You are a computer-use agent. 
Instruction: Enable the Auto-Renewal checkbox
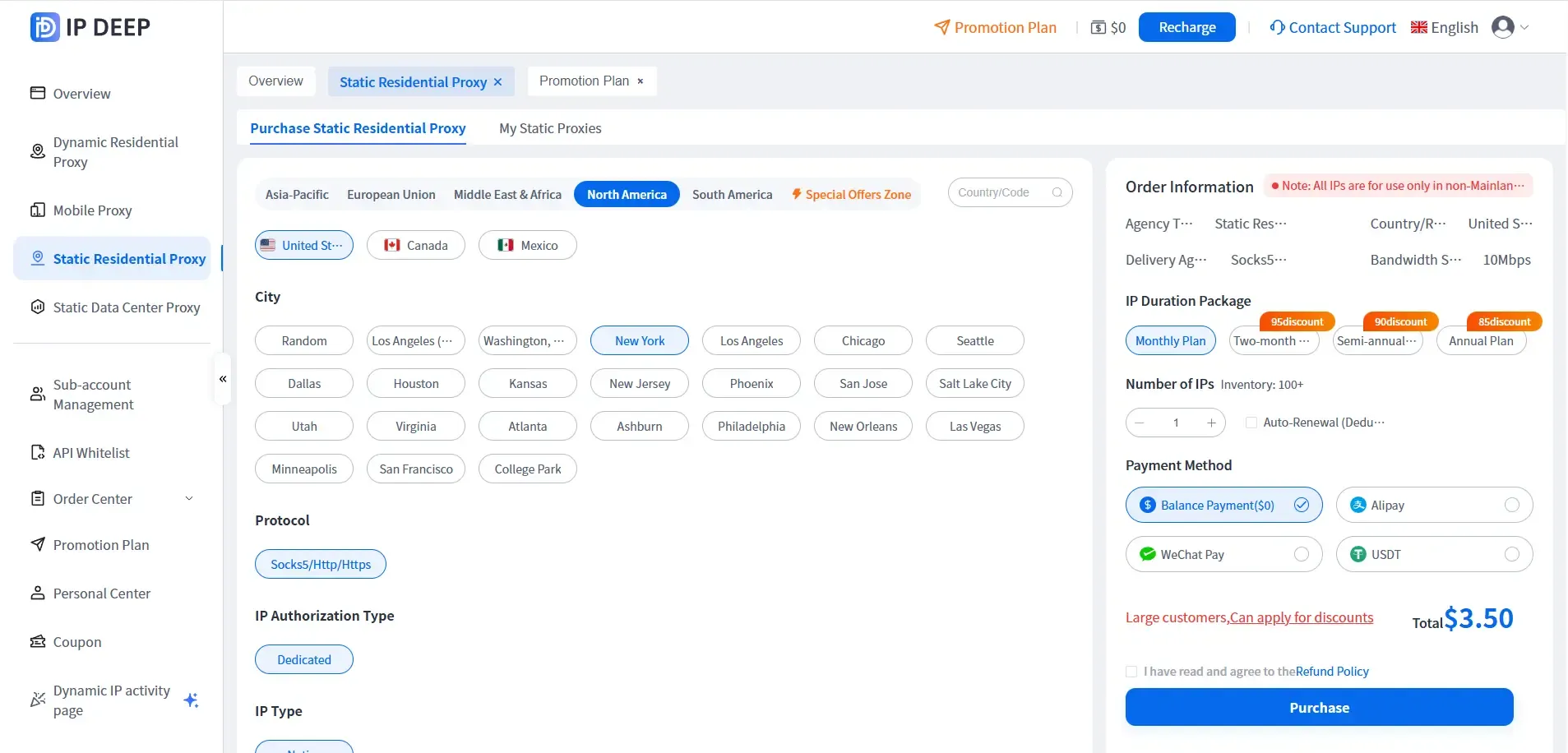pyautogui.click(x=1251, y=423)
